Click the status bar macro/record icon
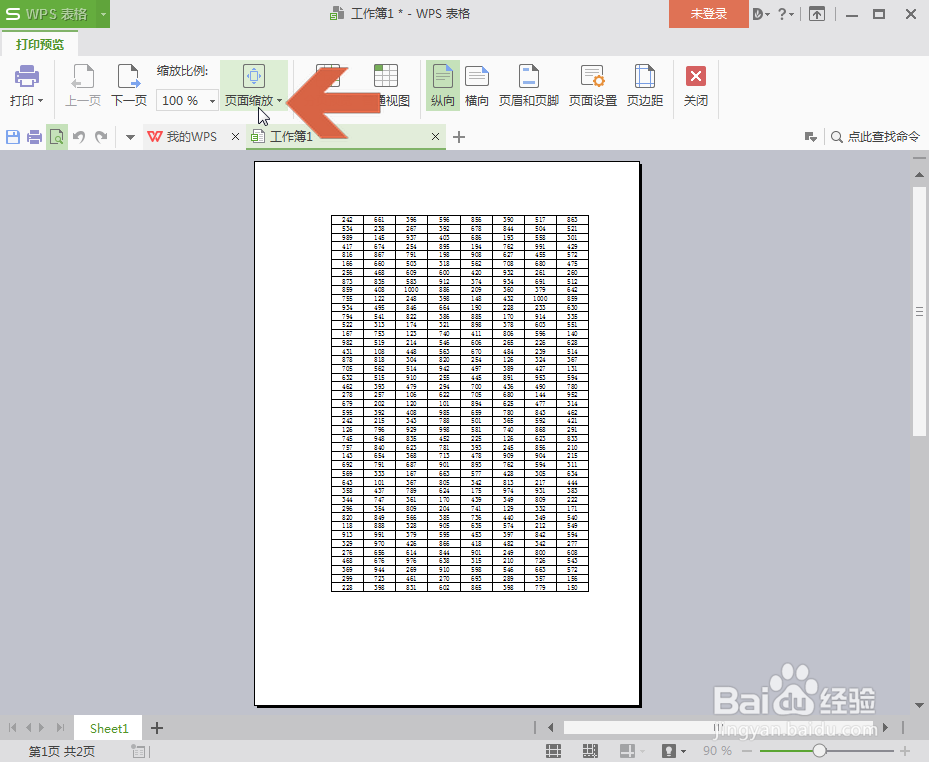 pyautogui.click(x=139, y=751)
